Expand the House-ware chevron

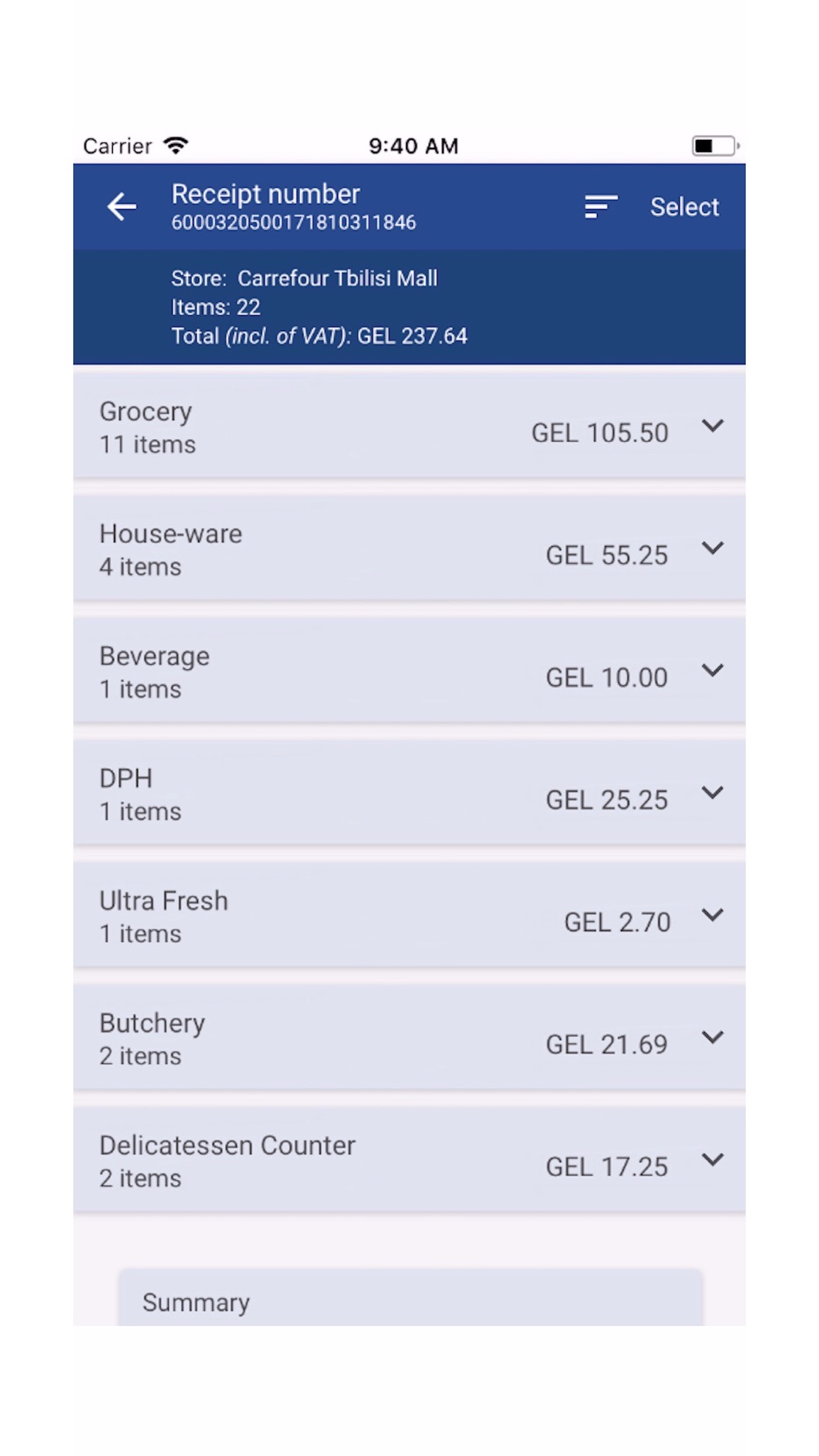pos(713,548)
